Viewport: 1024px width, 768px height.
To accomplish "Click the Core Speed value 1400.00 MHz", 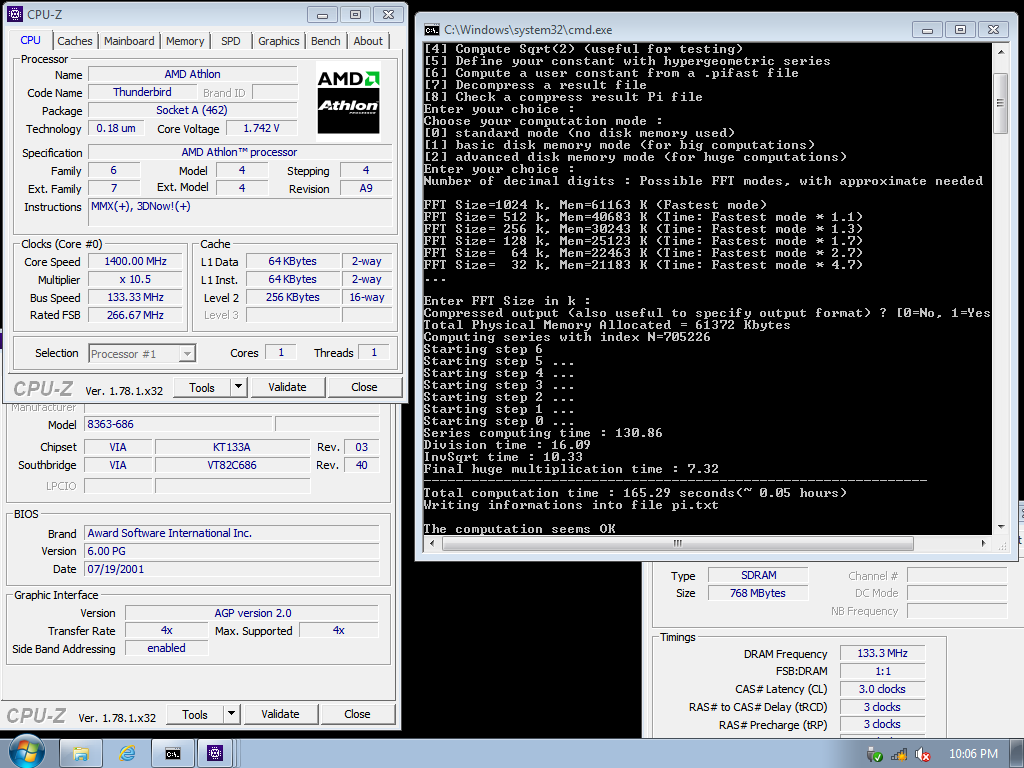I will [x=135, y=261].
